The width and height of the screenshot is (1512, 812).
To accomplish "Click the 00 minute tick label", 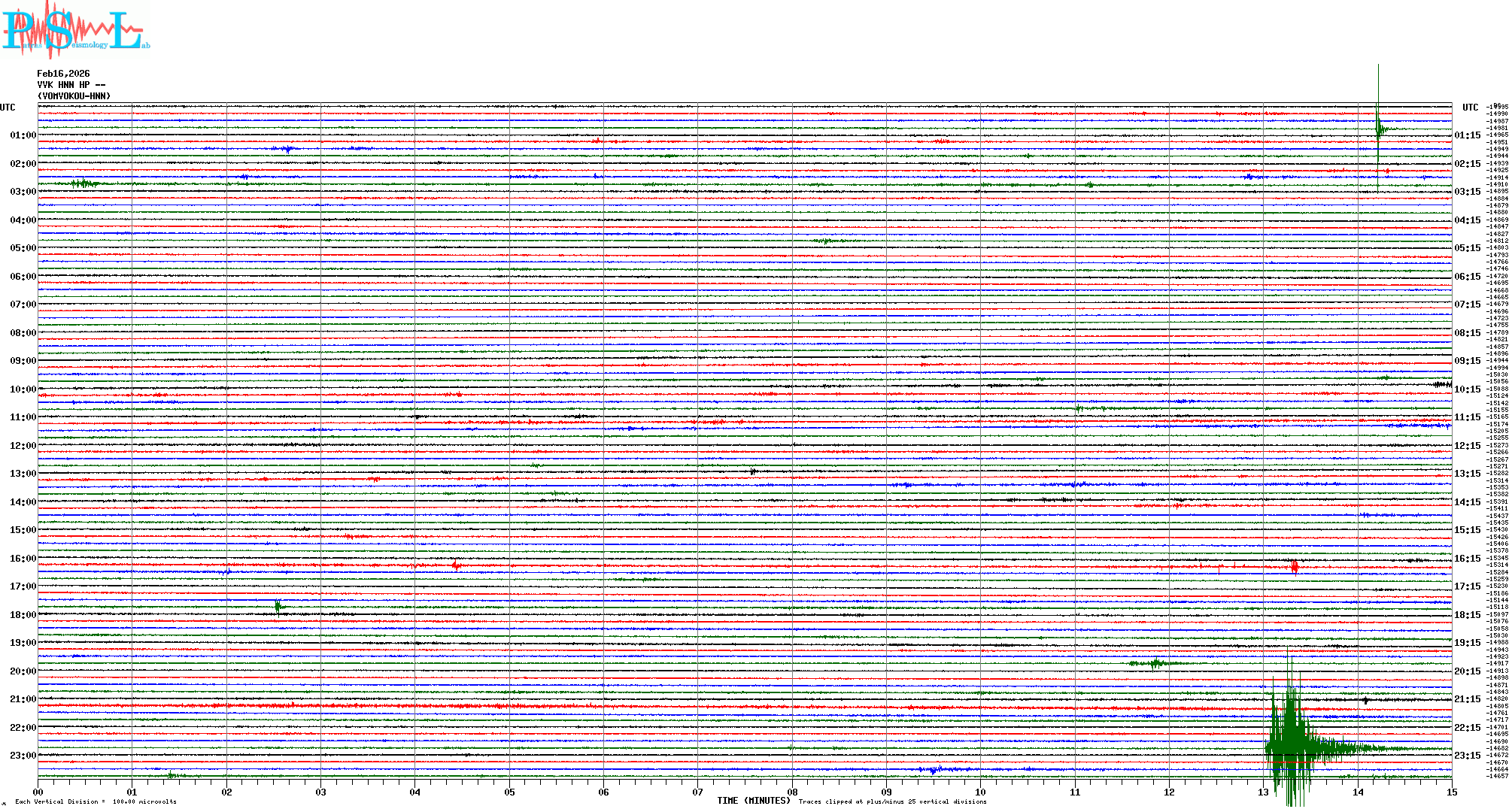I will (38, 792).
